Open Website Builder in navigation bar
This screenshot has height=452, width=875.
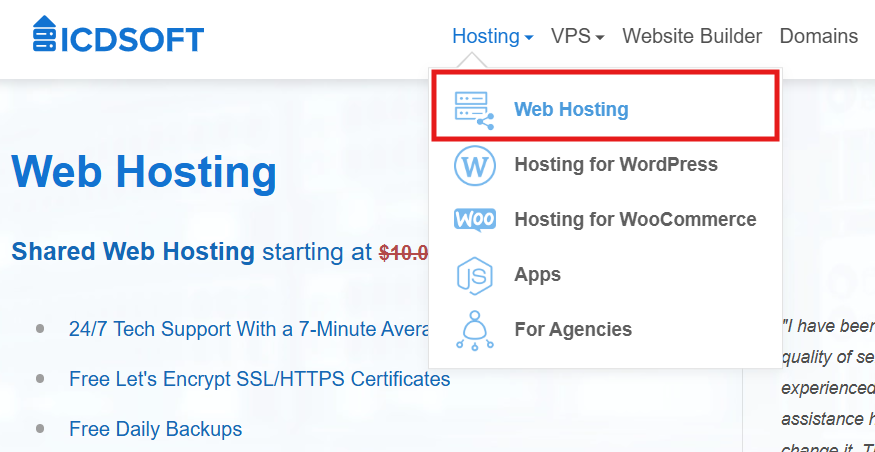[x=692, y=36]
